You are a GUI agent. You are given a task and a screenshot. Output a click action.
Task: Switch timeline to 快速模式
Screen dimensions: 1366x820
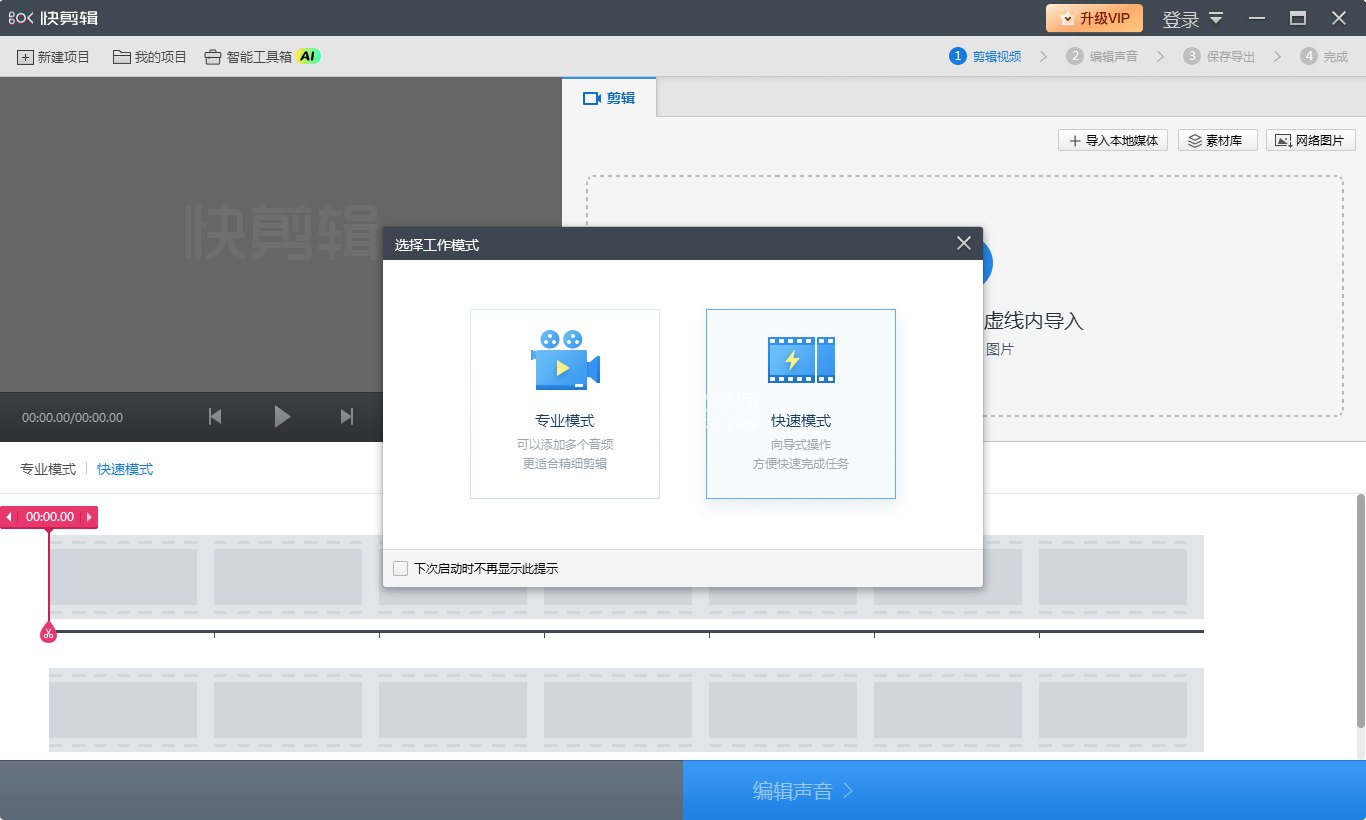(125, 469)
